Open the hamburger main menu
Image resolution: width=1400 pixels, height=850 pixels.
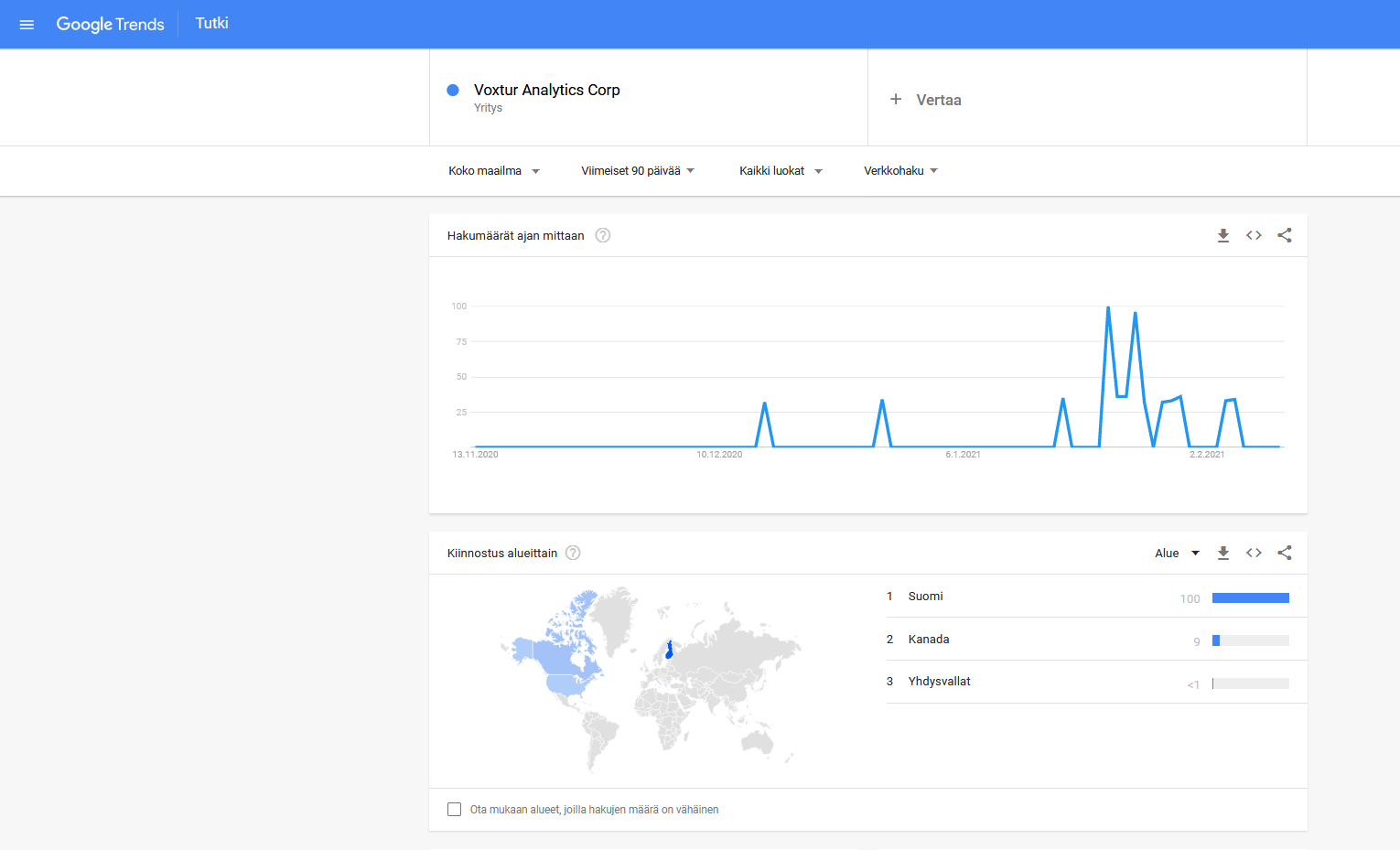pyautogui.click(x=27, y=25)
